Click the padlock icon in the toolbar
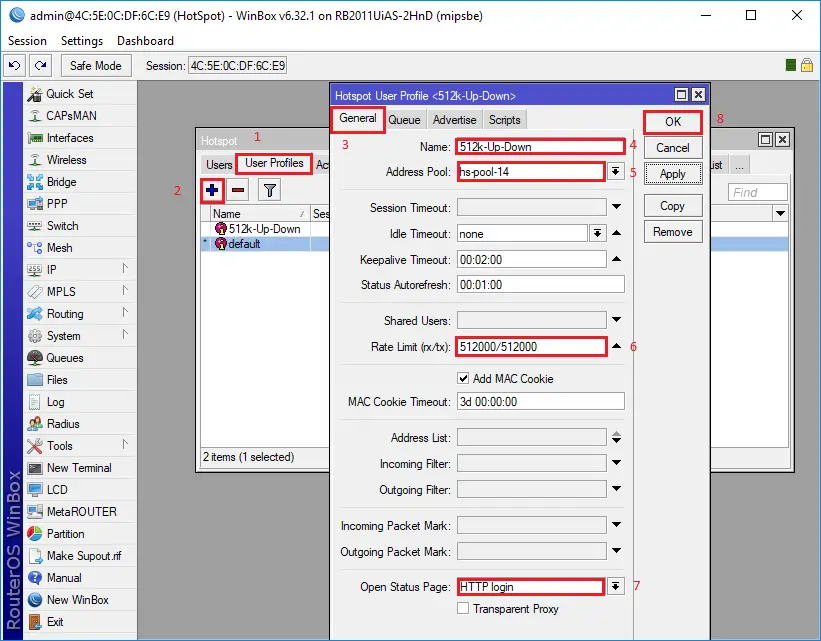Image resolution: width=821 pixels, height=641 pixels. click(807, 65)
